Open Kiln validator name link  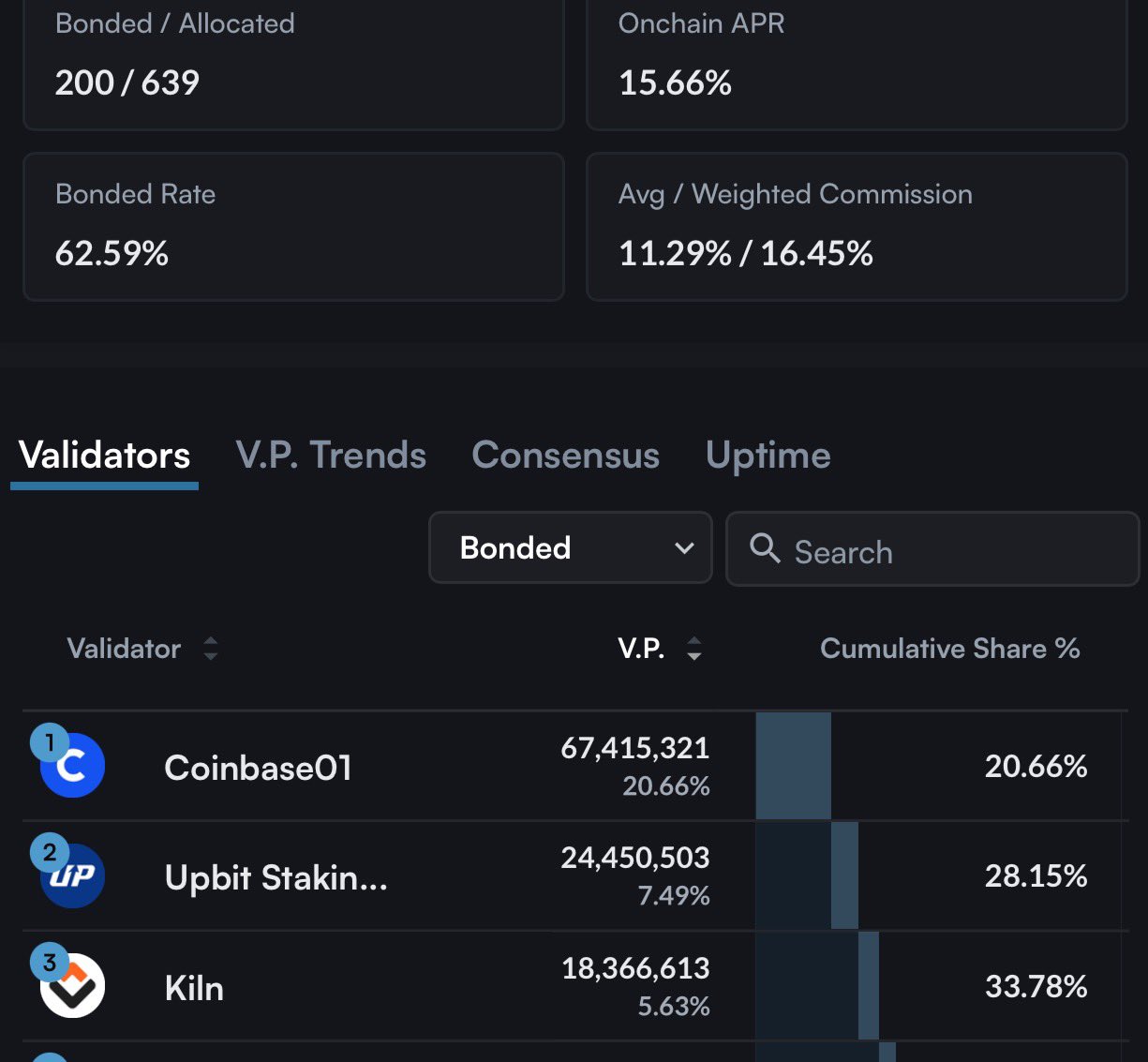point(194,989)
